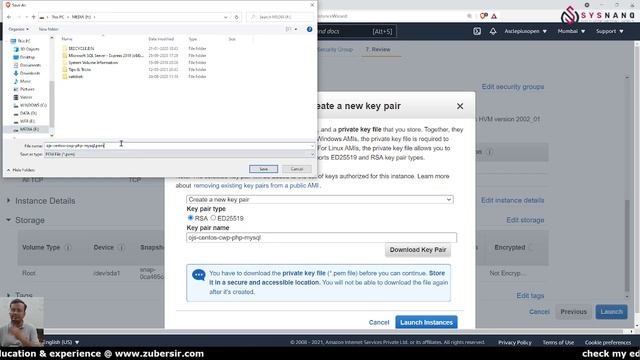Switch to the 7. Review tab
Viewport: 640px width, 360px height.
378,49
